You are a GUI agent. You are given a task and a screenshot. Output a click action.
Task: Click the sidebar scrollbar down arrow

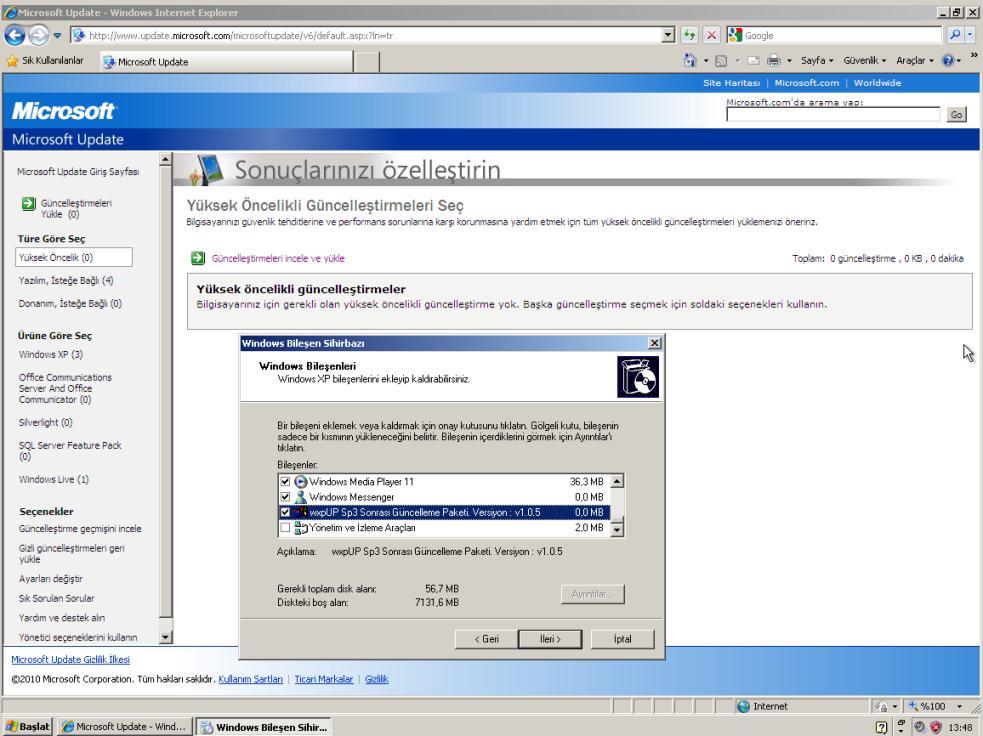[166, 637]
